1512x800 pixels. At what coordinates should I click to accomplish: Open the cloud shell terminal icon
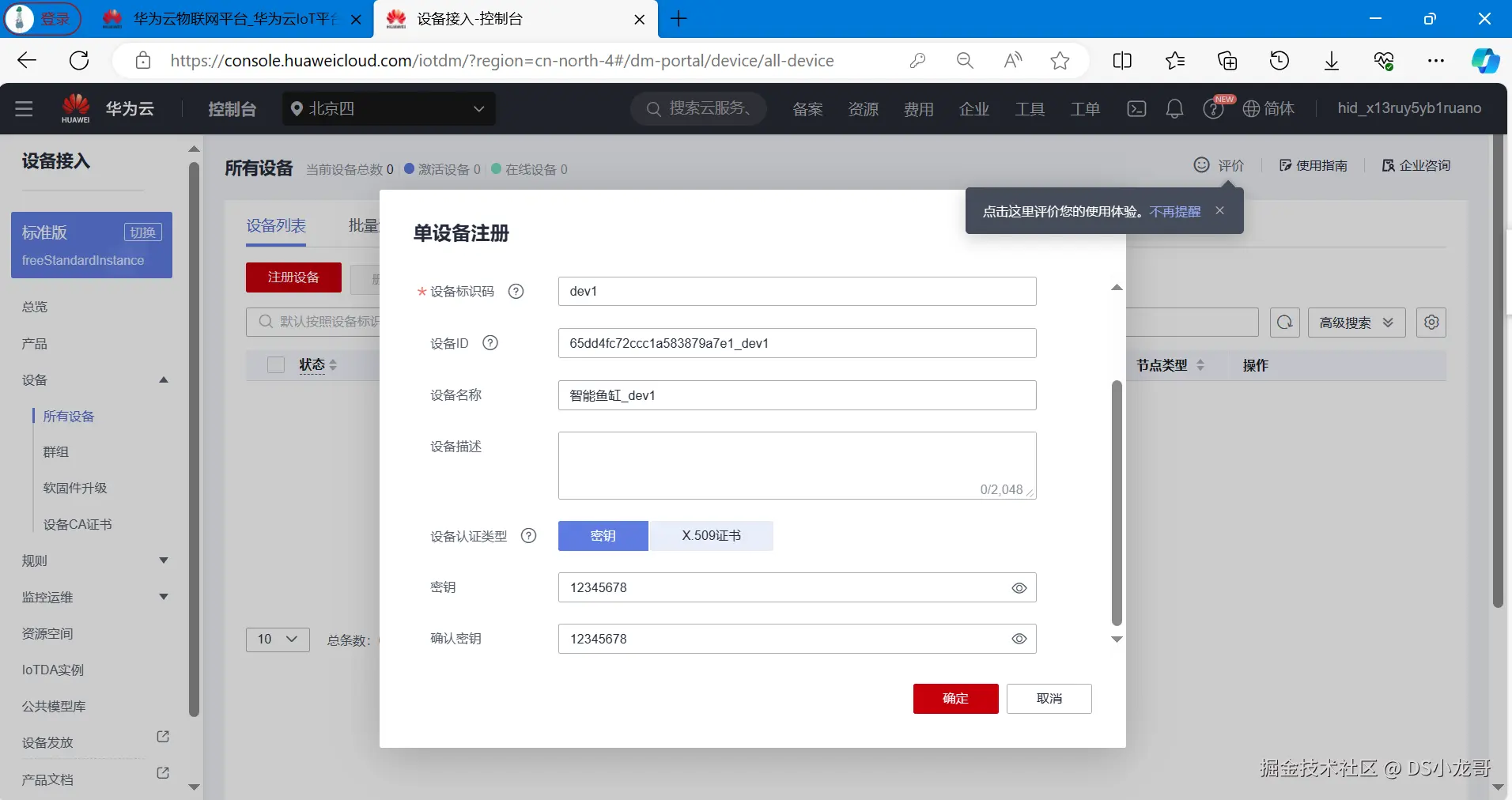pos(1136,108)
